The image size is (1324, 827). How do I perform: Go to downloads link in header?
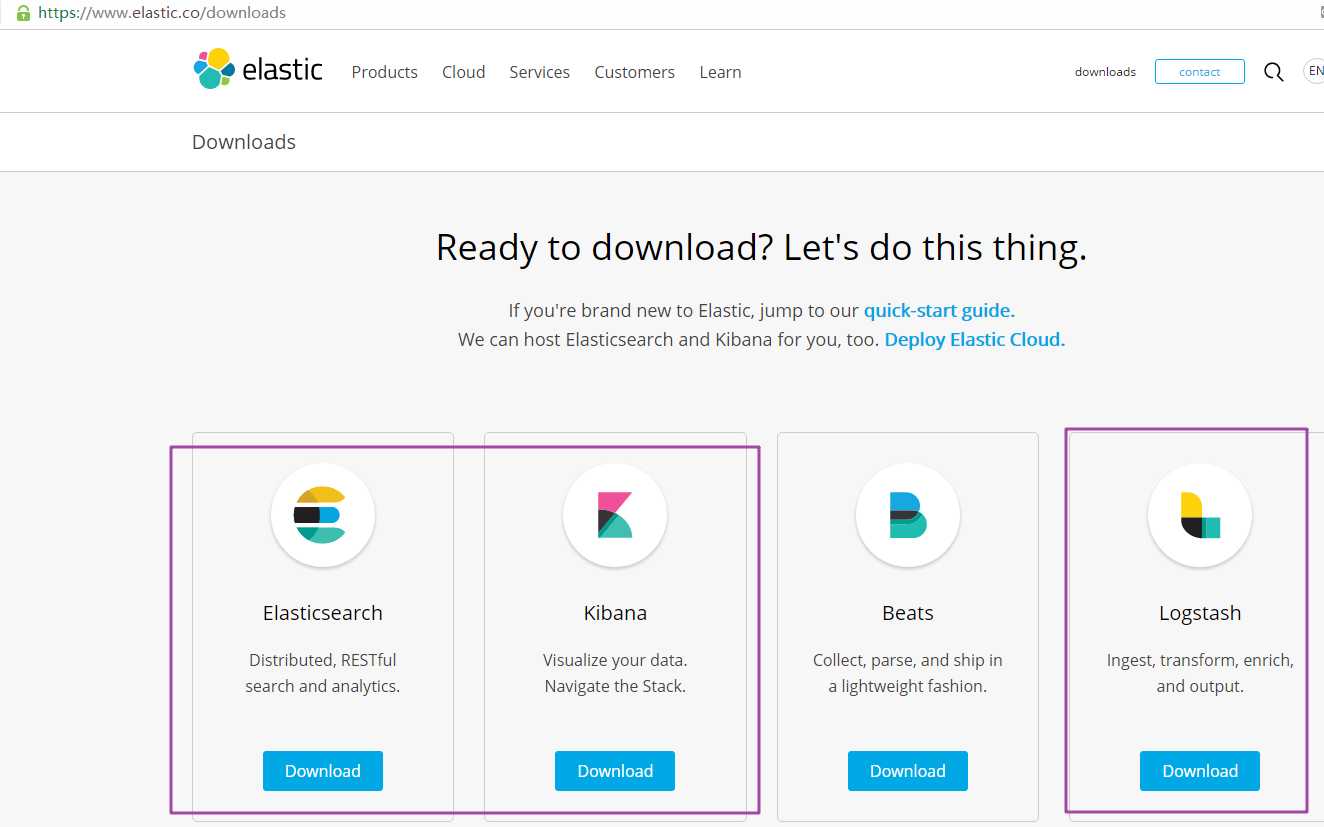(1105, 72)
